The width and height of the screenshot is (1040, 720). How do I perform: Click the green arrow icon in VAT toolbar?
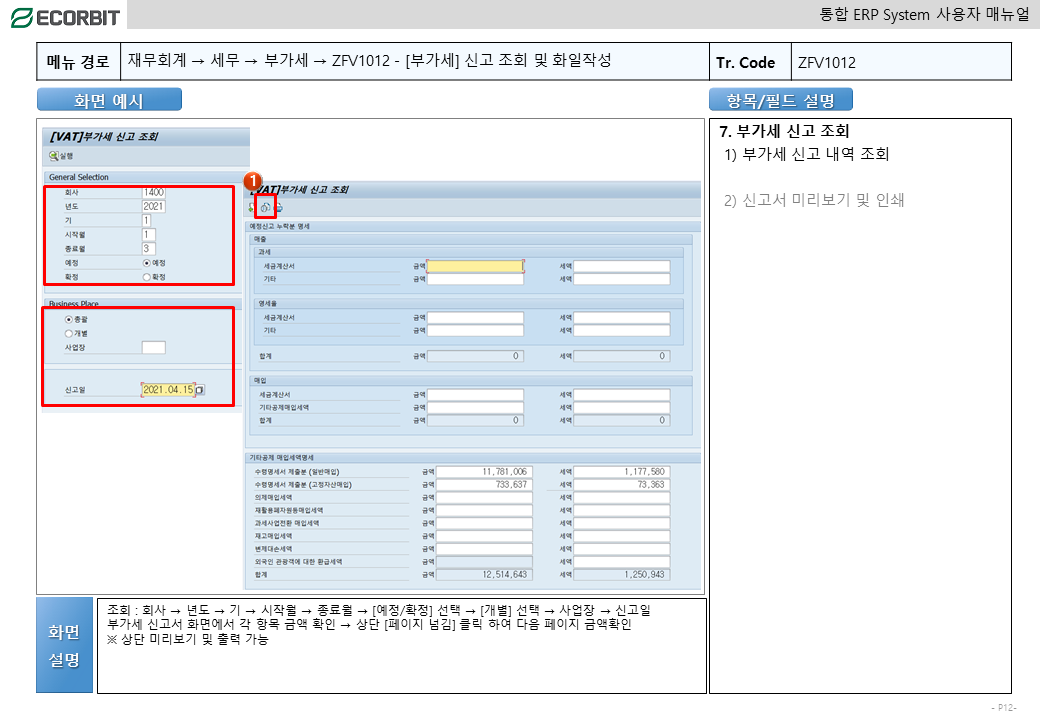pyautogui.click(x=252, y=207)
